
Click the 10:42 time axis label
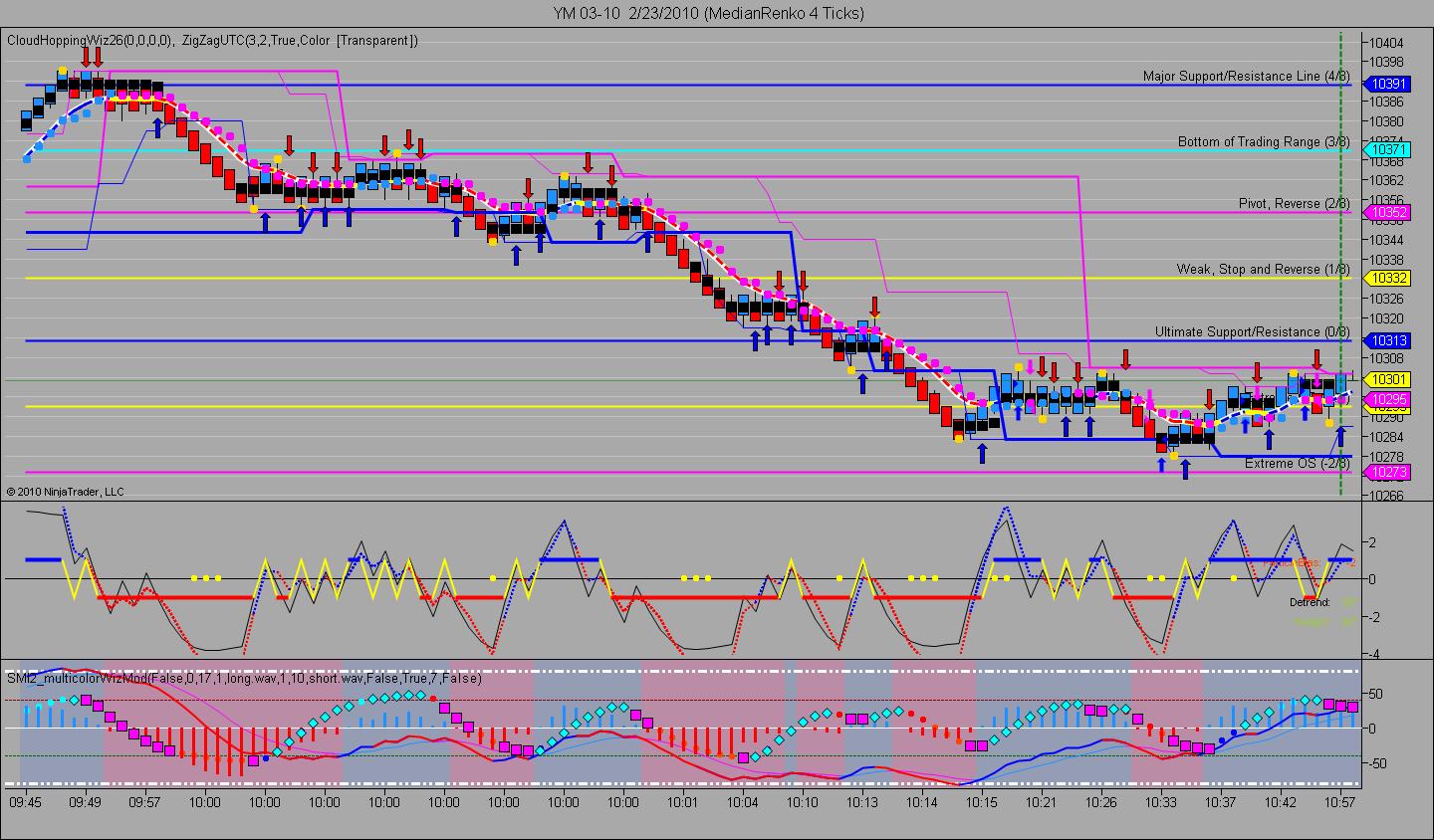tap(1280, 800)
